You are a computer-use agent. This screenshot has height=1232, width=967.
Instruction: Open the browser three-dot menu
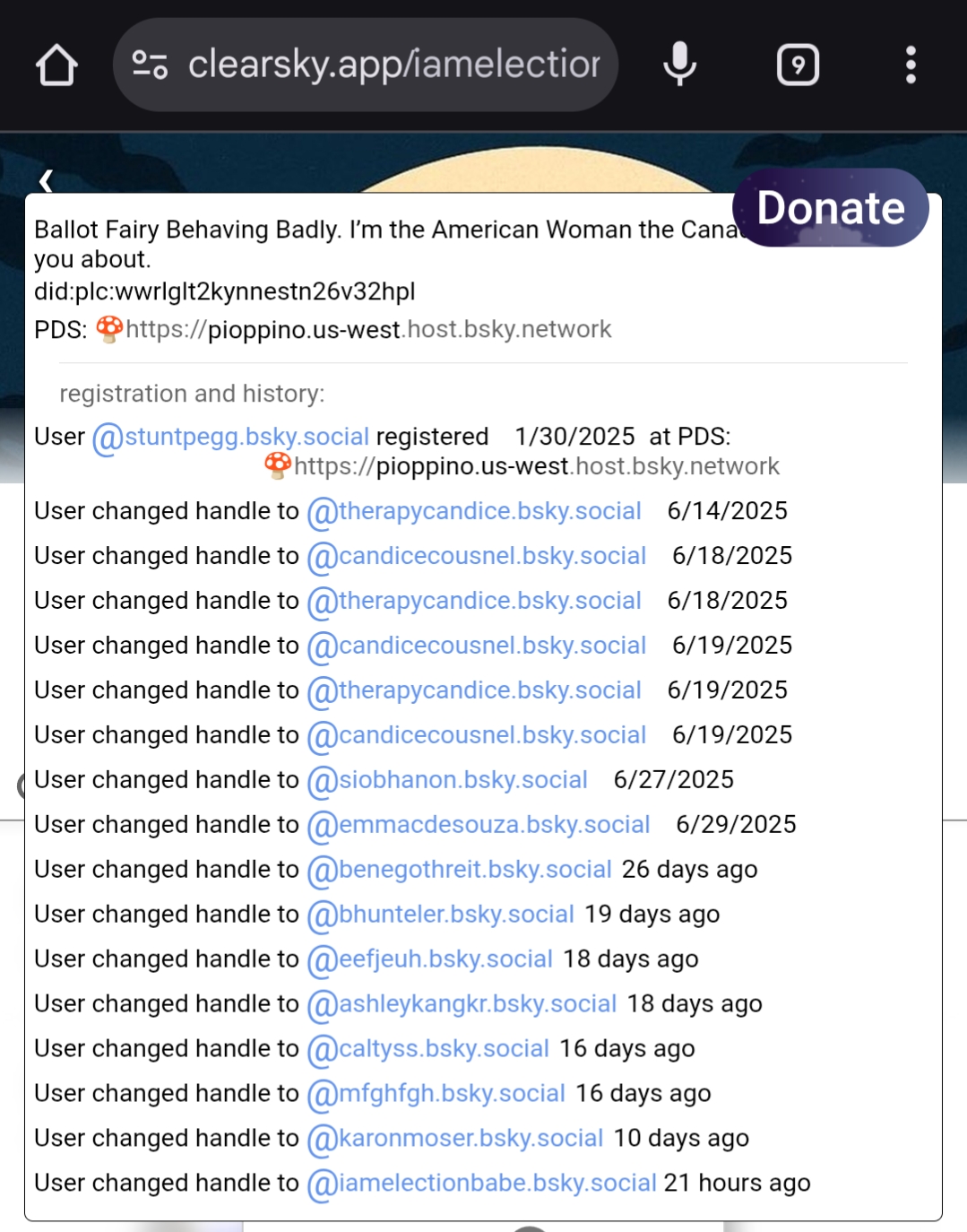tap(911, 65)
